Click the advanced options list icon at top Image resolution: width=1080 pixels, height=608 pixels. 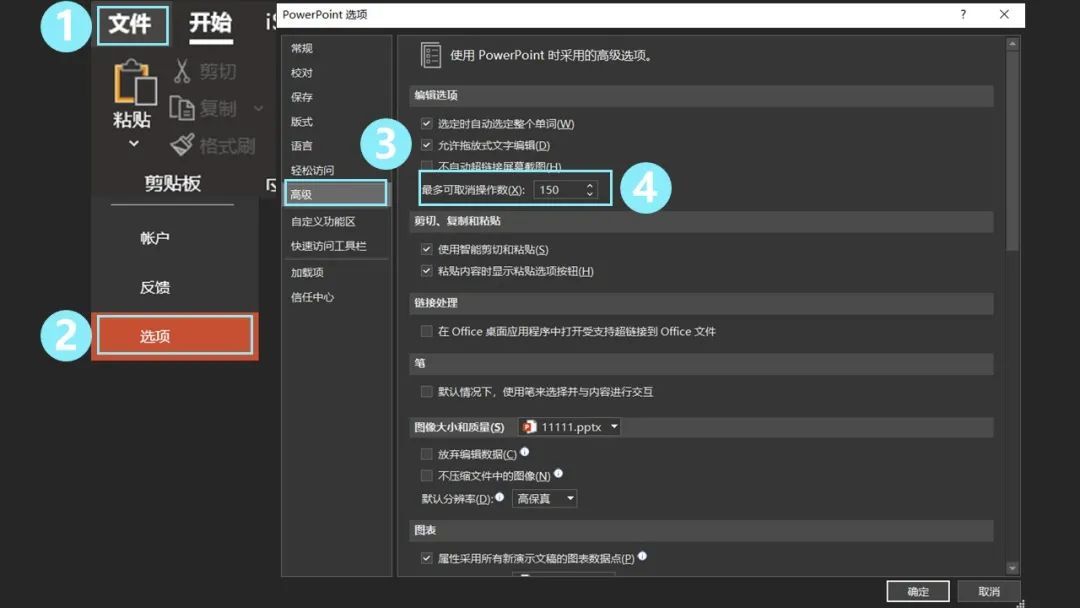[x=430, y=55]
